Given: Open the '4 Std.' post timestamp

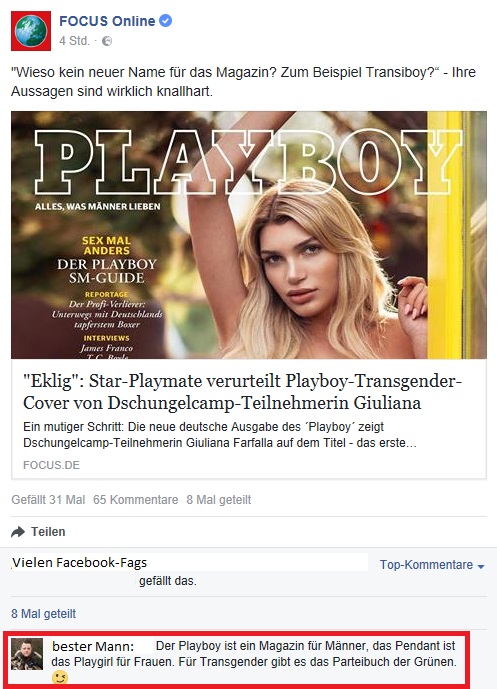Looking at the screenshot, I should (x=74, y=41).
